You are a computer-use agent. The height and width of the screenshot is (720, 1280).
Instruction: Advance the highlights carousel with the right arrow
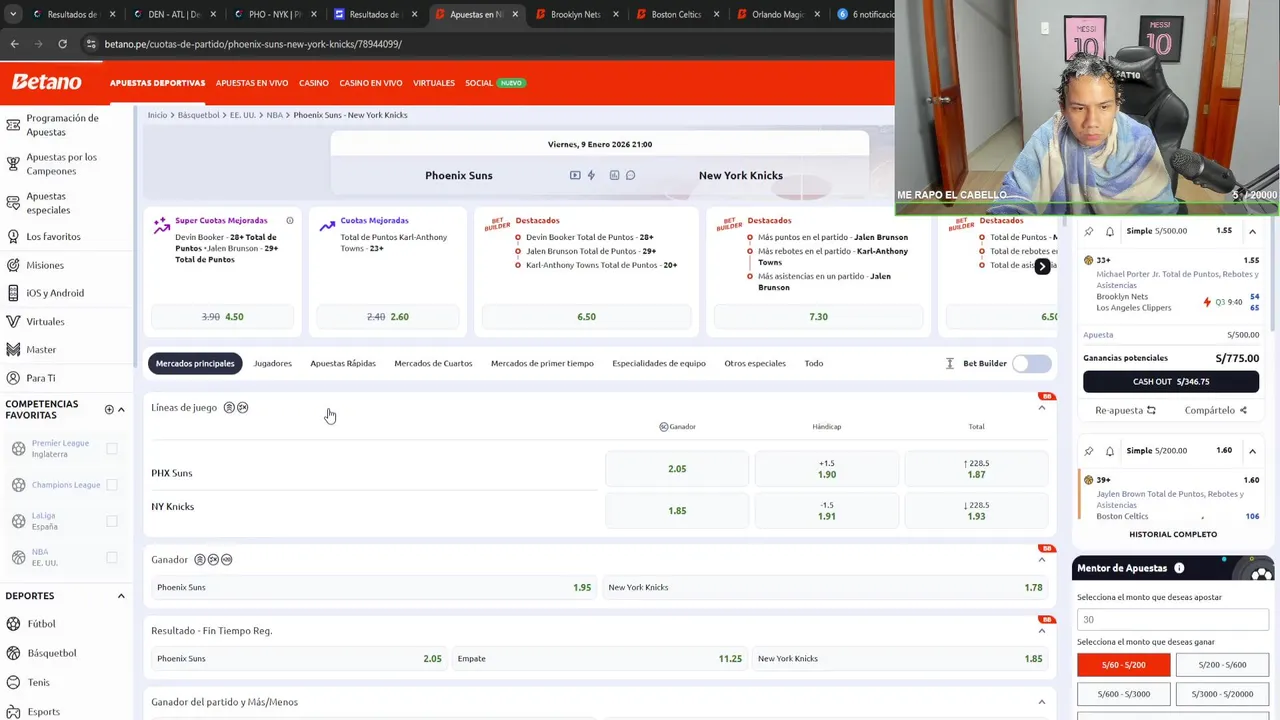1042,266
